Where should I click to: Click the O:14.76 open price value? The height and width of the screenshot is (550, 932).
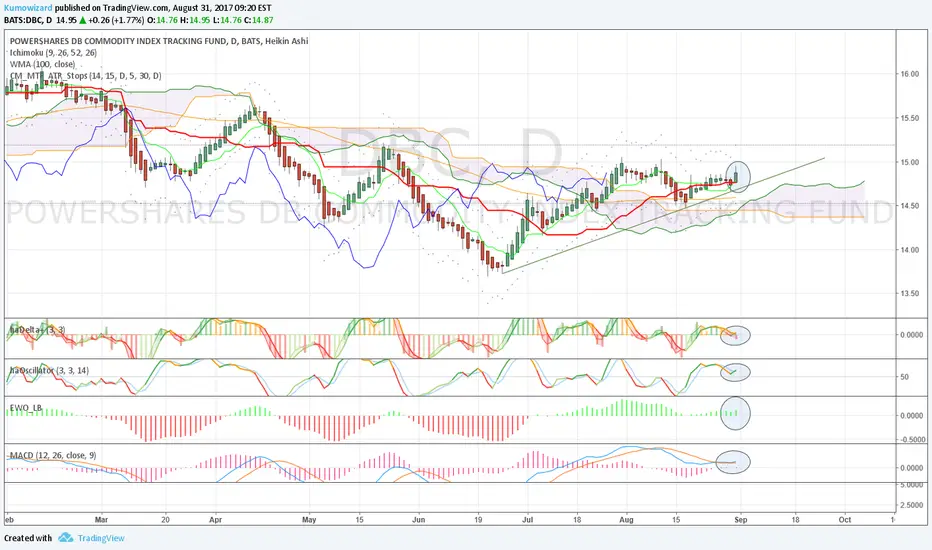point(162,20)
